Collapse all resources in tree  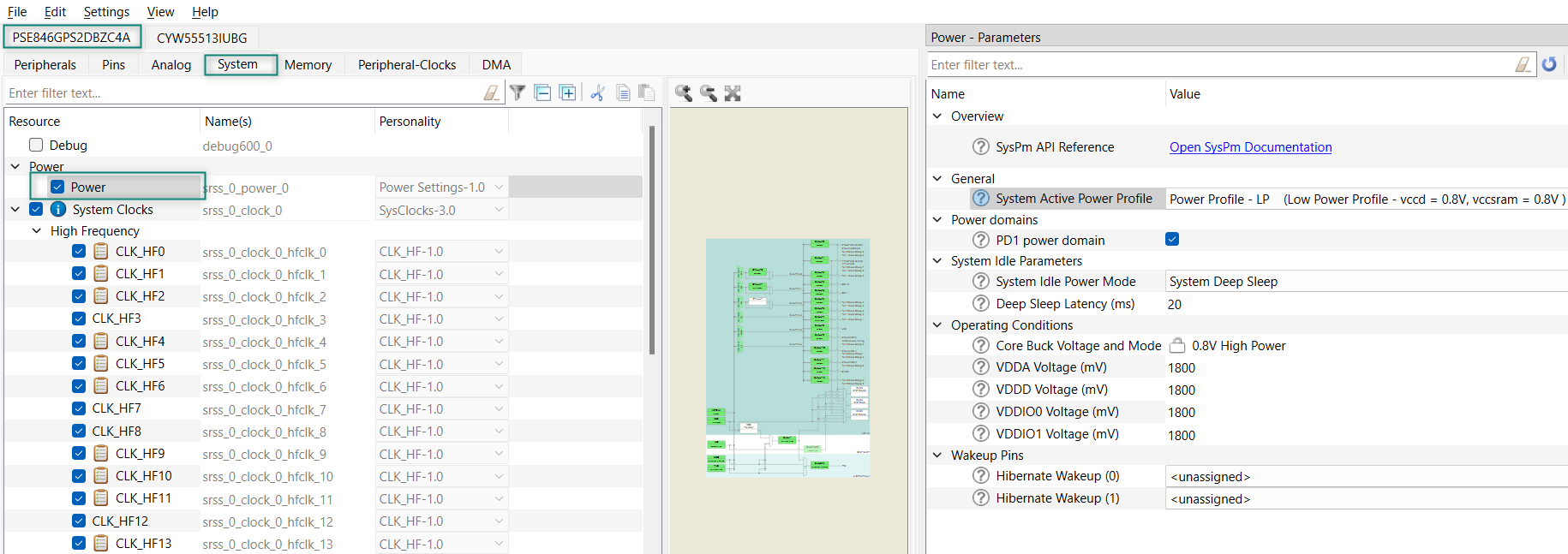click(542, 92)
